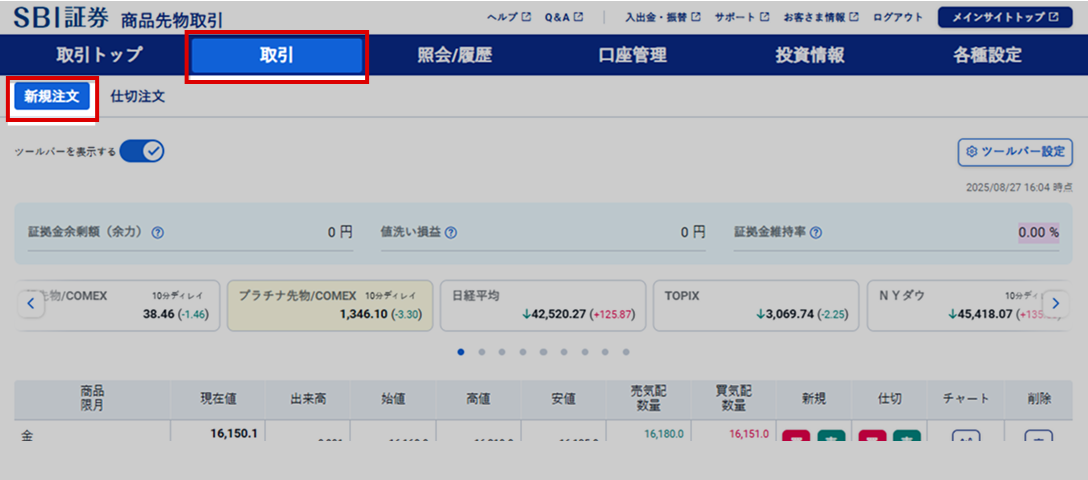Select the プラチナ先物/COMEX ticker card
This screenshot has width=1088, height=480.
[330, 306]
